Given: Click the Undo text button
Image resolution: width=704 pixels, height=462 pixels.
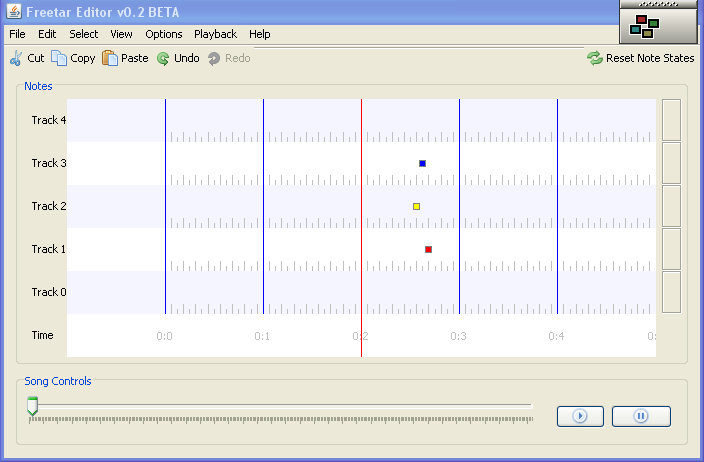Looking at the screenshot, I should 187,58.
